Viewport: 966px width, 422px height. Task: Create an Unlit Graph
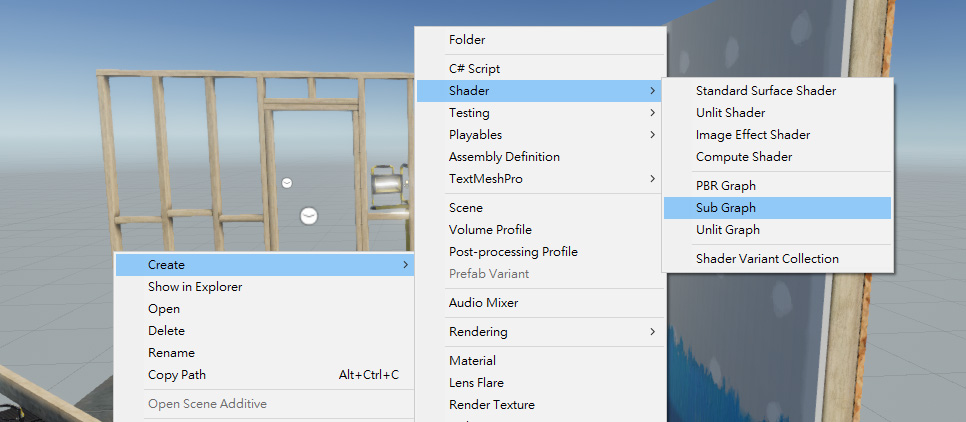click(x=728, y=230)
